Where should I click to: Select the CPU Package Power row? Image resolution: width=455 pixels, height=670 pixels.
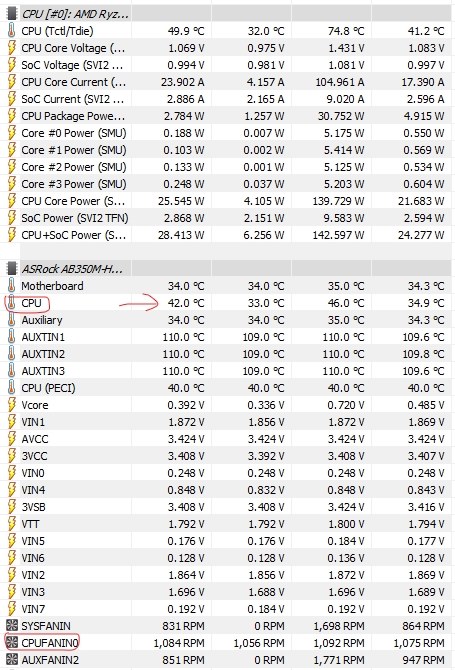tap(227, 116)
